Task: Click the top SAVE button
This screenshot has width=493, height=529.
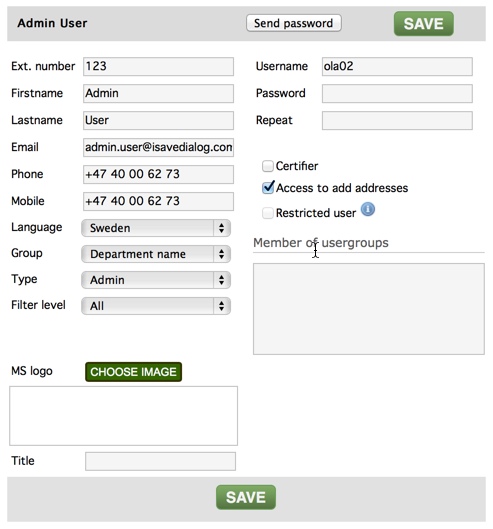Action: tap(423, 24)
